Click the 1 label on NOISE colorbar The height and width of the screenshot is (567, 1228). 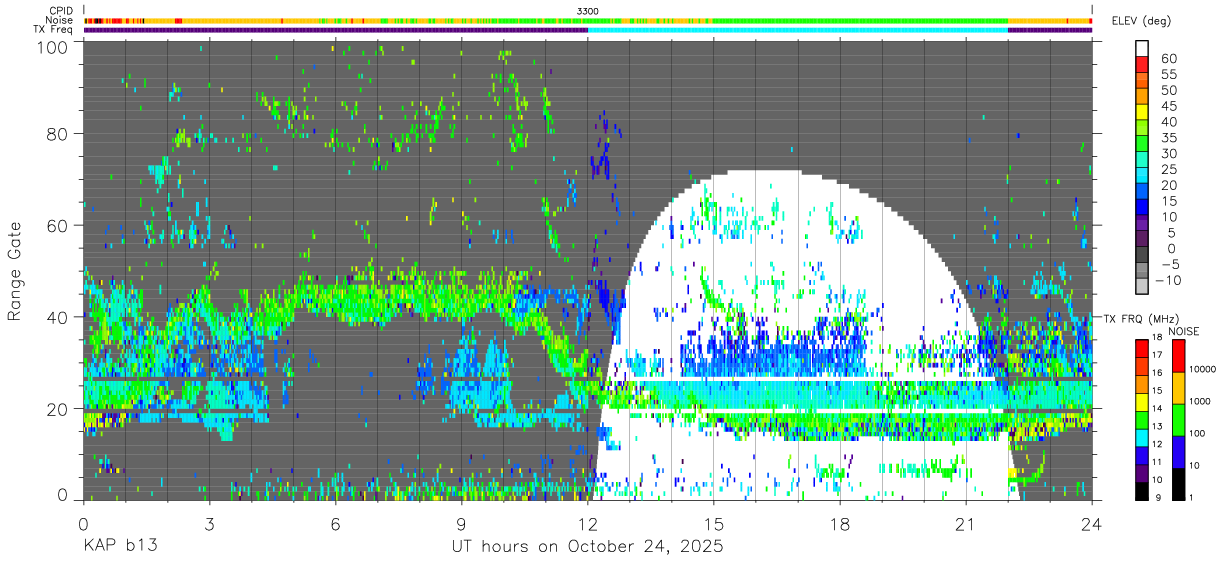pyautogui.click(x=1193, y=497)
